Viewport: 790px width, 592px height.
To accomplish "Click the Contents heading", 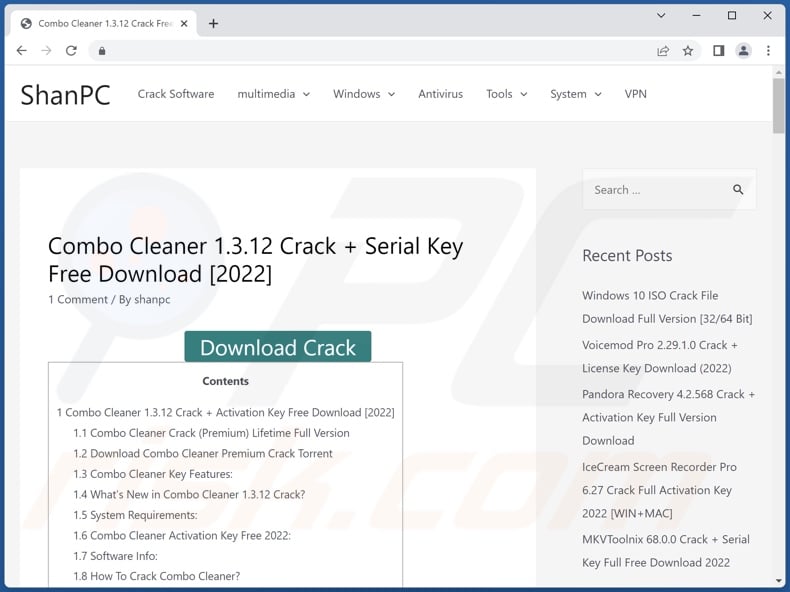I will coord(225,381).
